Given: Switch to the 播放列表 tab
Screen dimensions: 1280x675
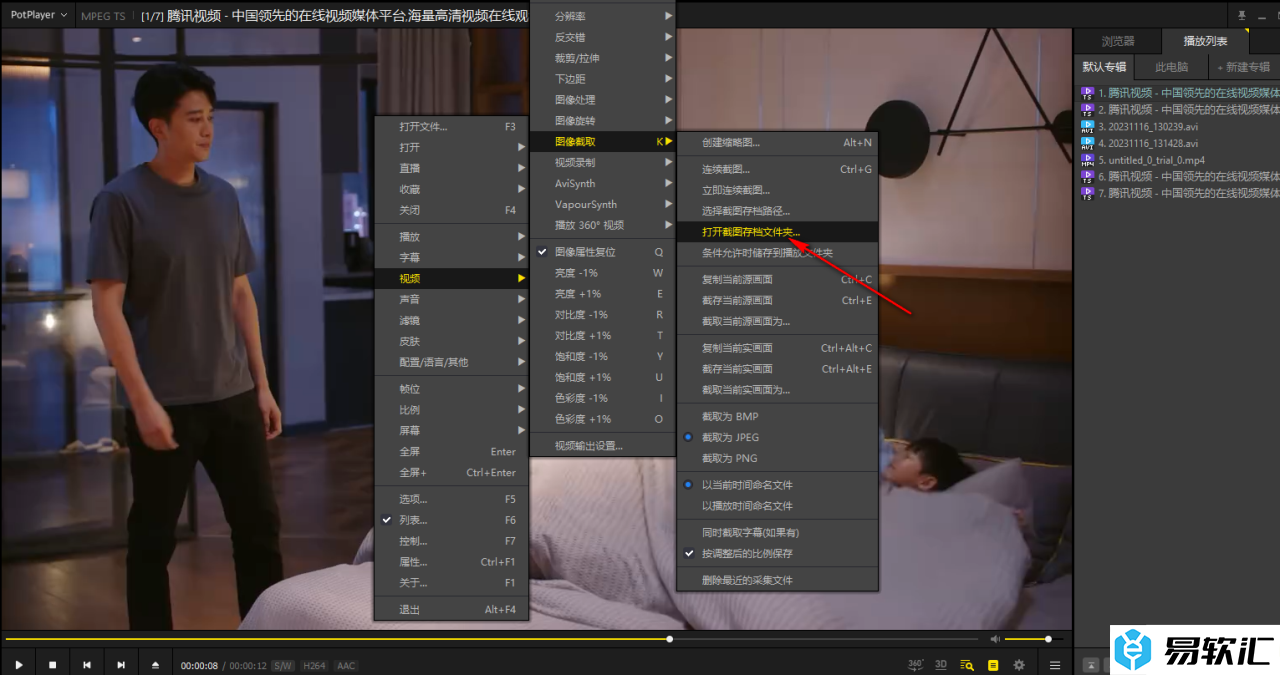Looking at the screenshot, I should click(x=1205, y=41).
